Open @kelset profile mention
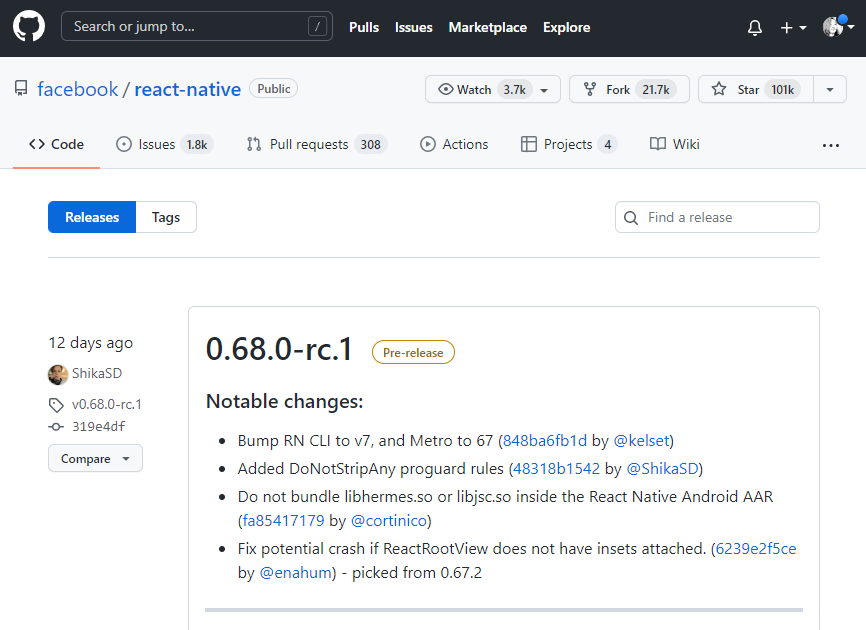The height and width of the screenshot is (630, 866). pos(641,441)
